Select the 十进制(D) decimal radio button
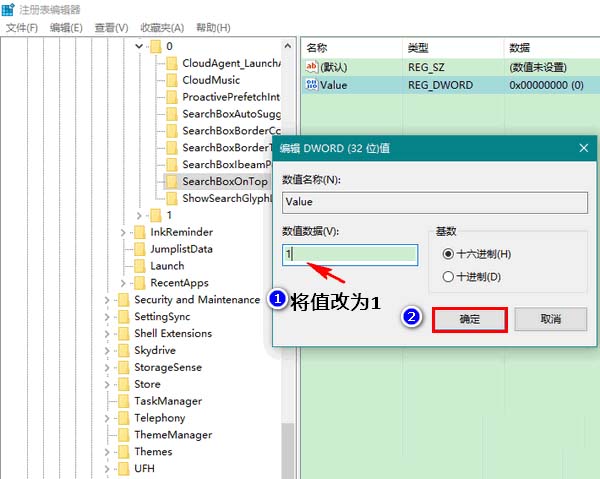The image size is (600, 479). 447,277
